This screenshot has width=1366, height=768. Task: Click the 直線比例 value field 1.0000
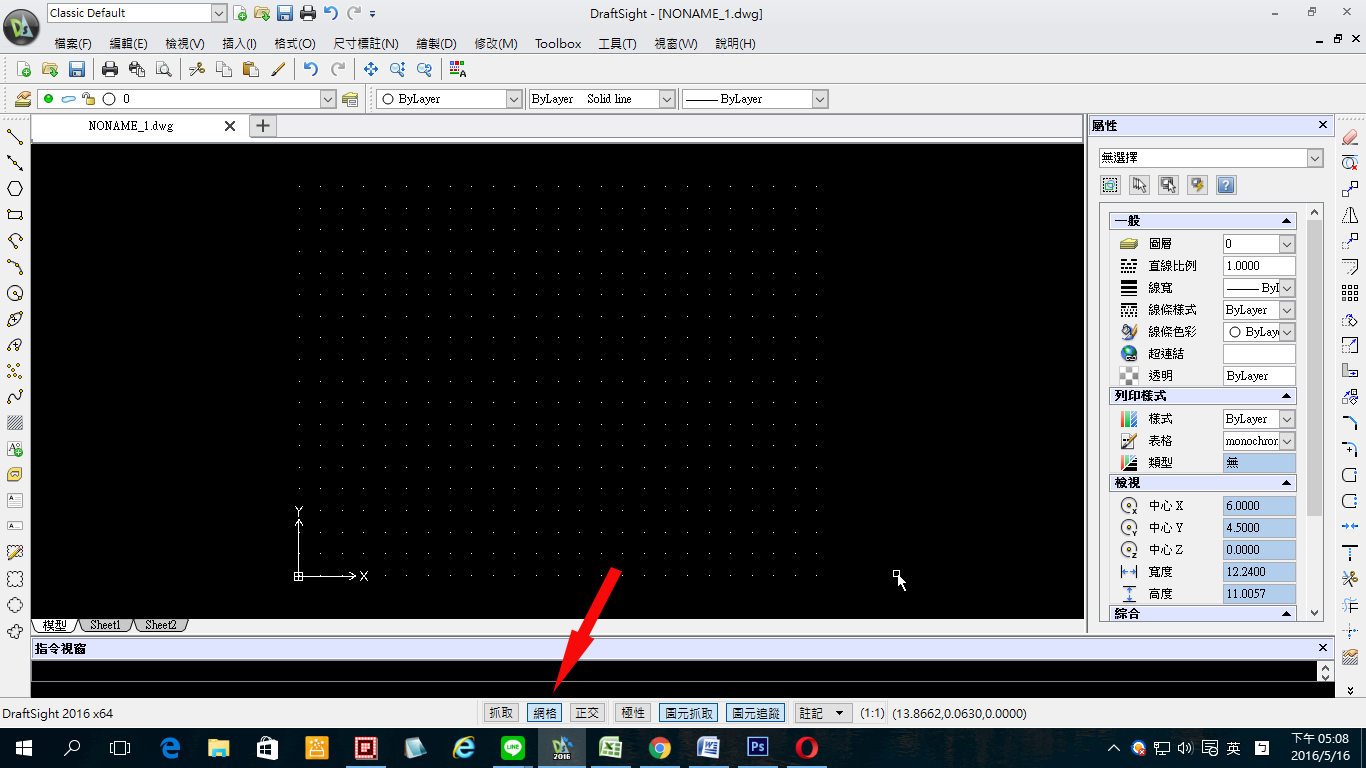[1259, 266]
